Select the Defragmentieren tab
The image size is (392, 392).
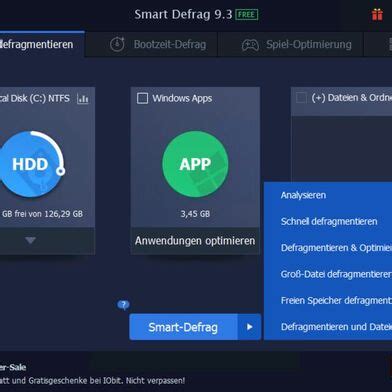(x=42, y=44)
